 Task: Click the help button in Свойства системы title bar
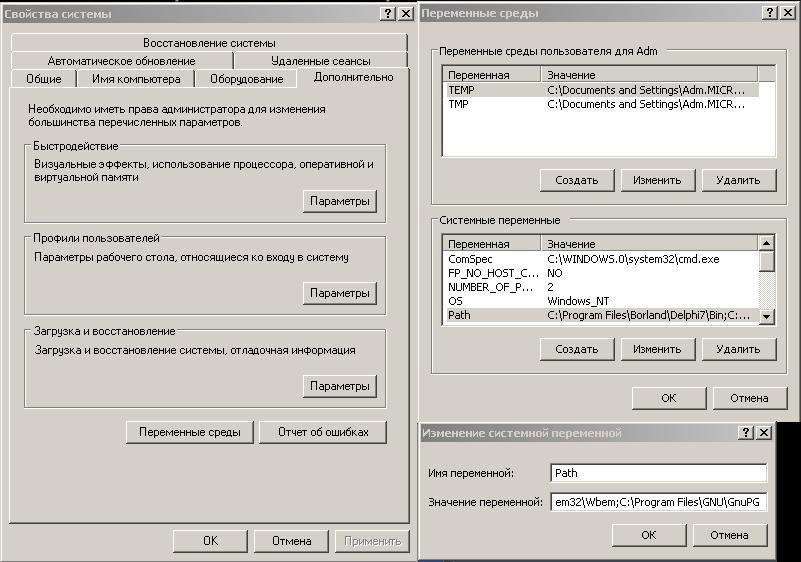pos(388,14)
